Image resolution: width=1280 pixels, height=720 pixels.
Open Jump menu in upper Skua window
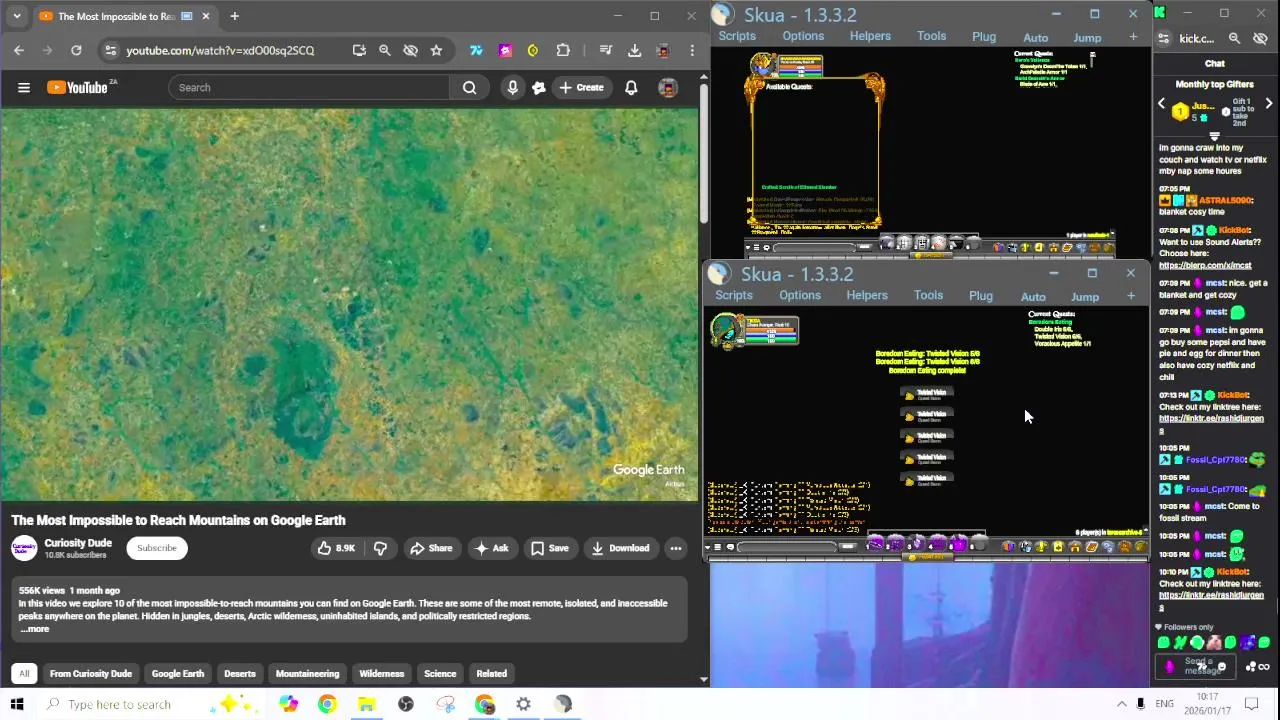click(1087, 38)
